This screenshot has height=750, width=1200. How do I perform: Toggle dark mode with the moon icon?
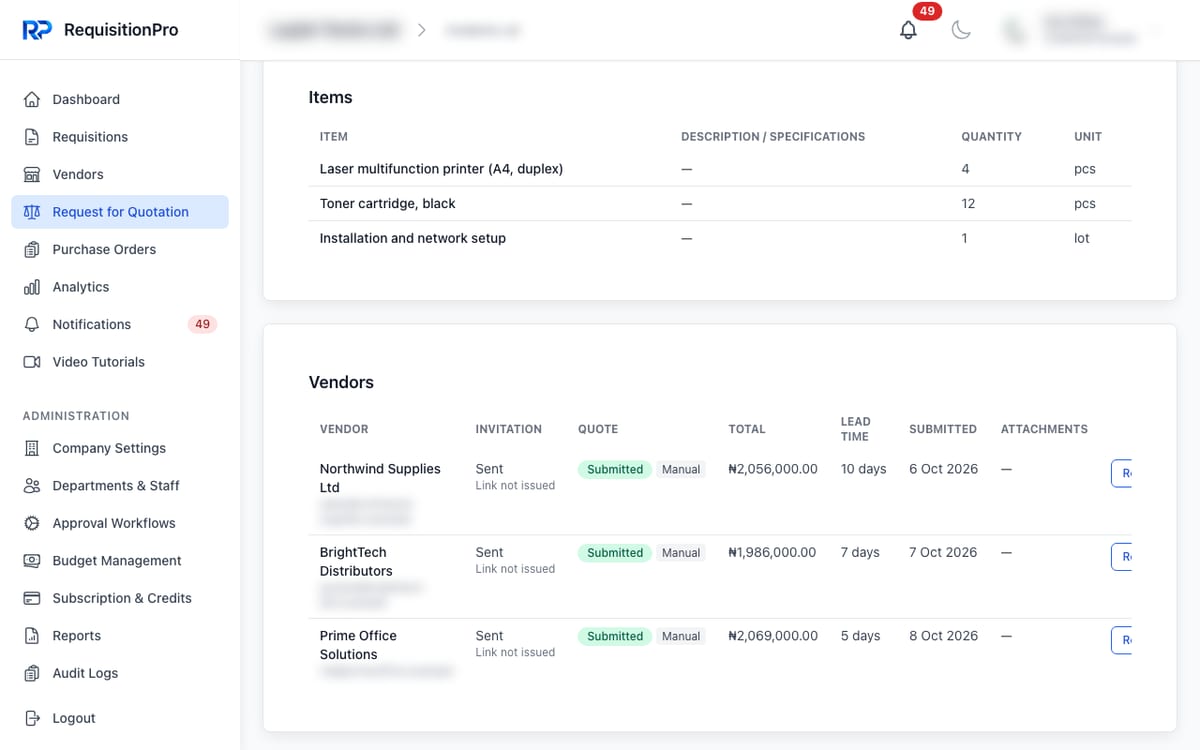(961, 30)
